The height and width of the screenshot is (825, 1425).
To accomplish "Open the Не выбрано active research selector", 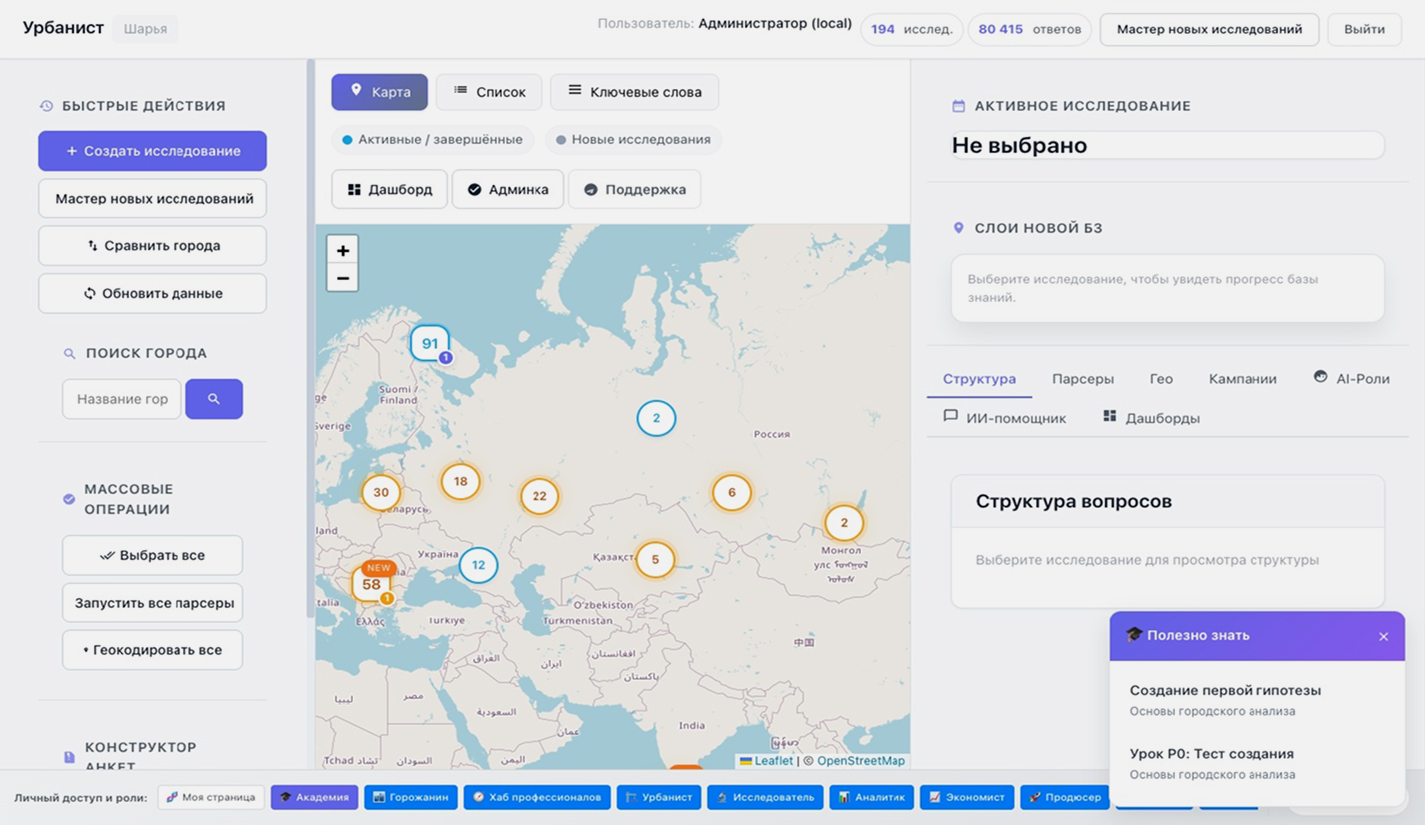I will [1167, 146].
